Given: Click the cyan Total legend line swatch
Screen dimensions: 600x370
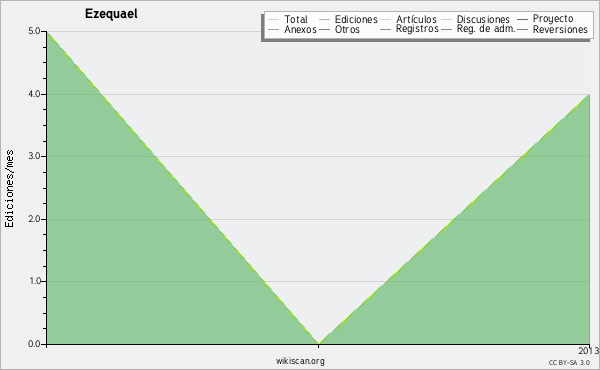Looking at the screenshot, I should [274, 19].
